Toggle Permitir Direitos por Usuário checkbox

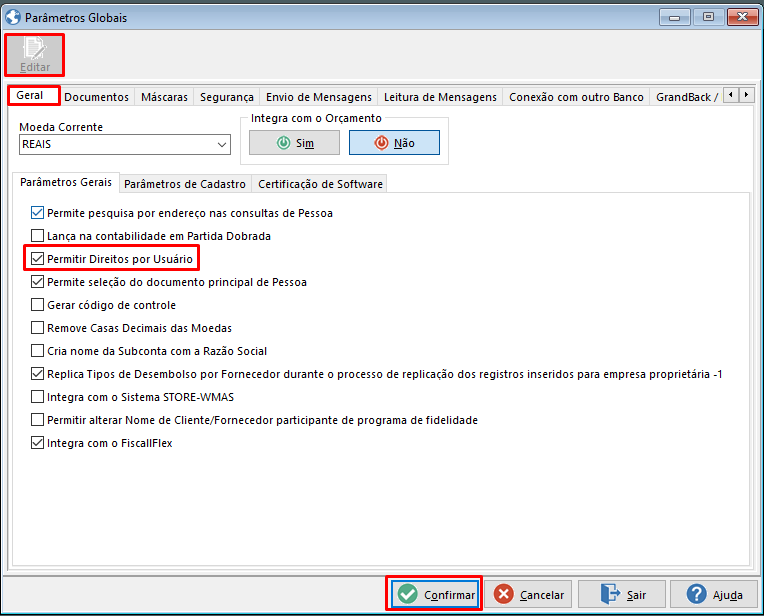click(x=37, y=259)
